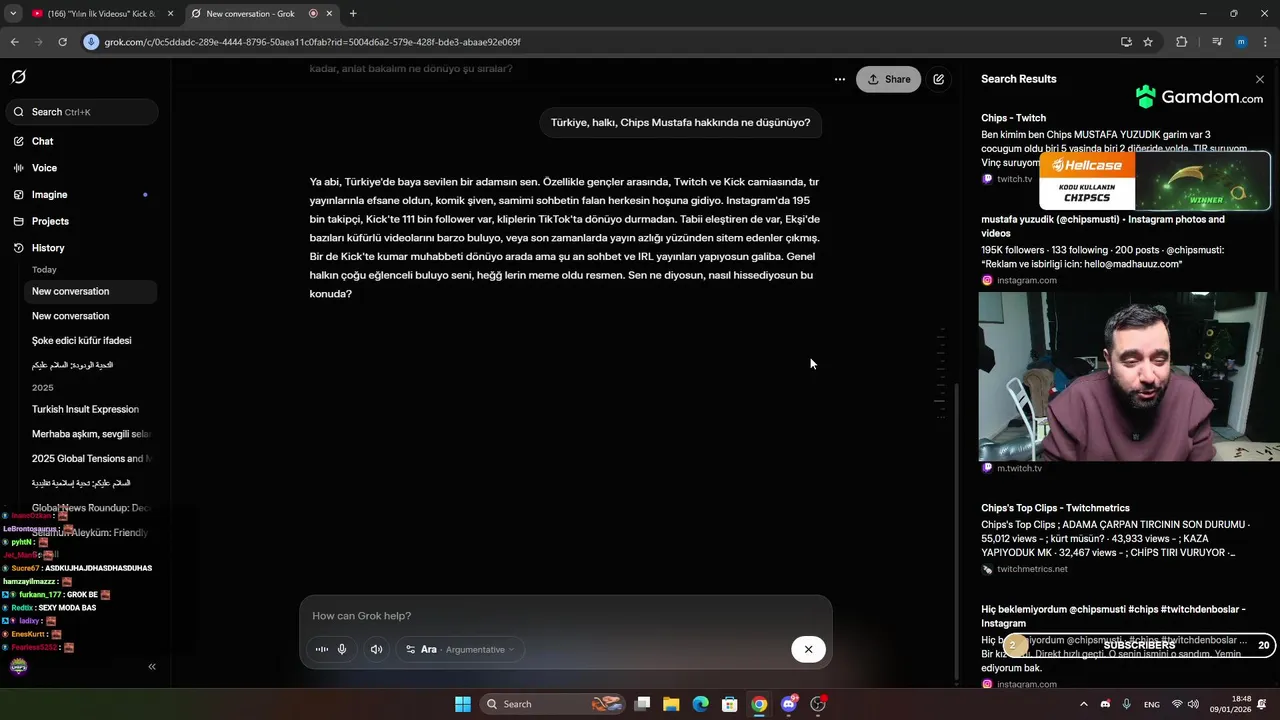The height and width of the screenshot is (720, 1280).
Task: Toggle the microphone in the composer
Action: [x=342, y=649]
